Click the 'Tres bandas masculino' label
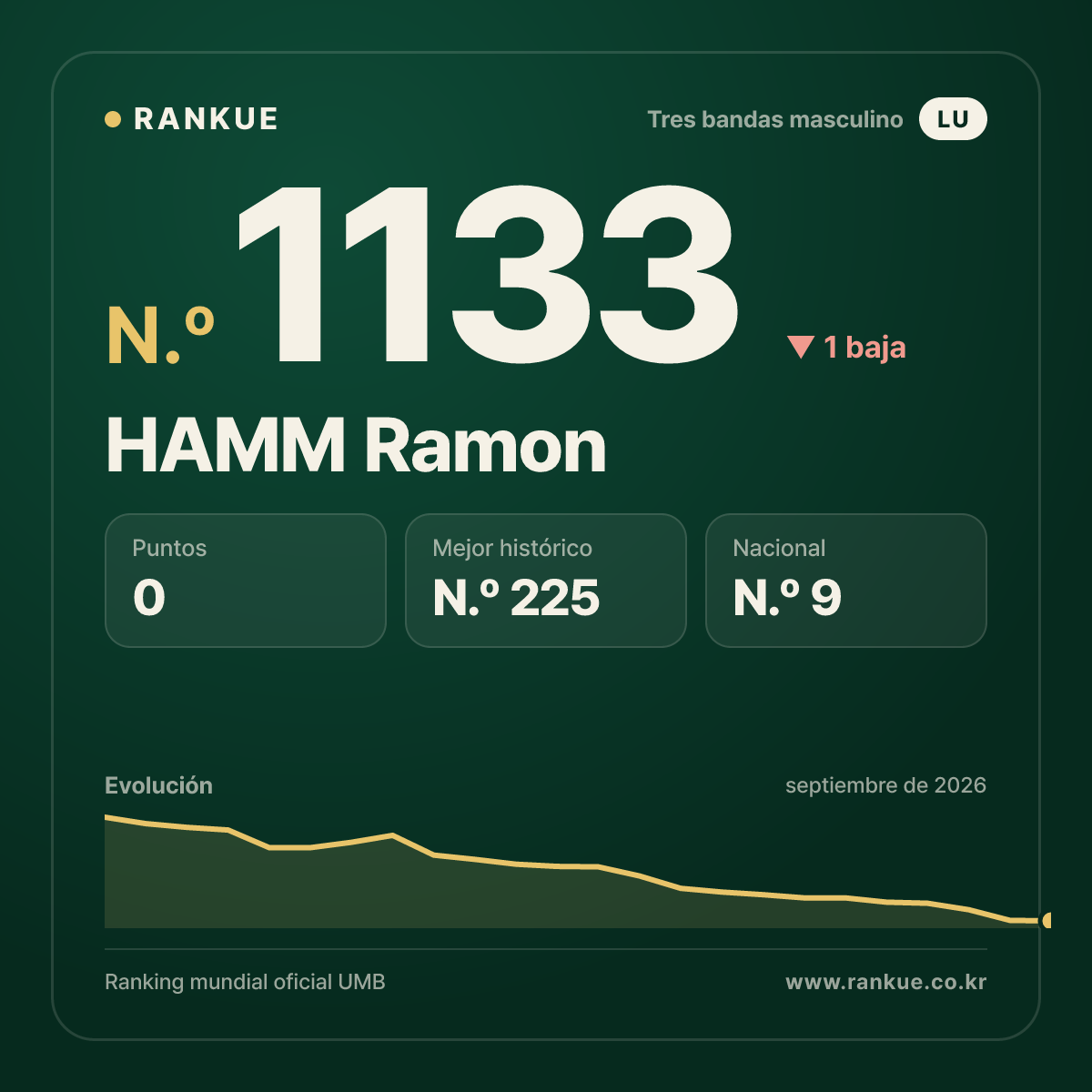The image size is (1092, 1092). (x=775, y=119)
